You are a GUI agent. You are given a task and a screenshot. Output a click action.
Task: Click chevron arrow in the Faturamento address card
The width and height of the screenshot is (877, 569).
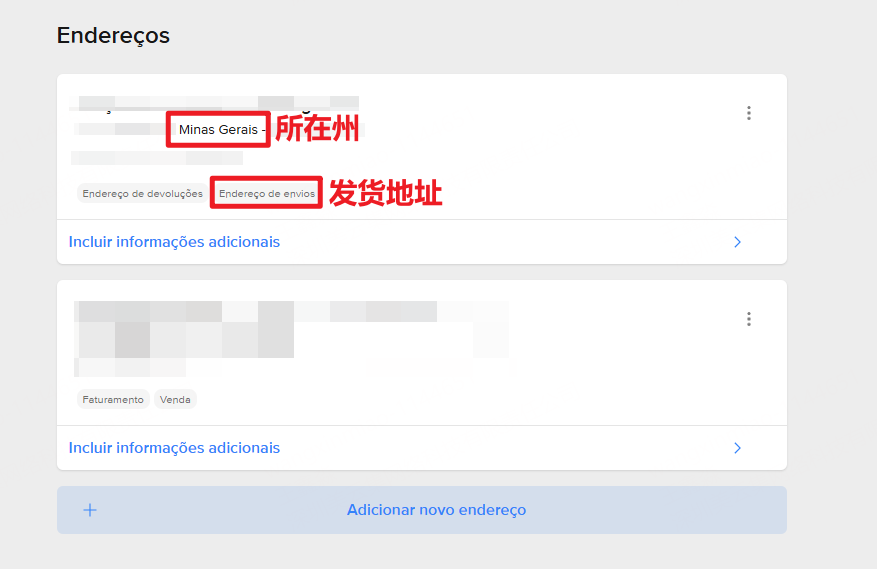tap(737, 448)
